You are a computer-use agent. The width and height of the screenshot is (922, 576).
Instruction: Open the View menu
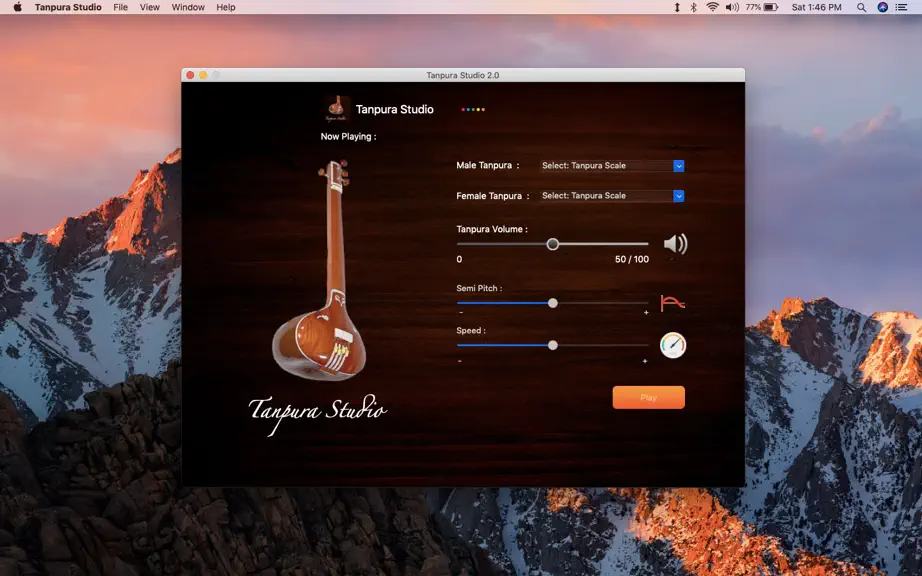tap(149, 7)
